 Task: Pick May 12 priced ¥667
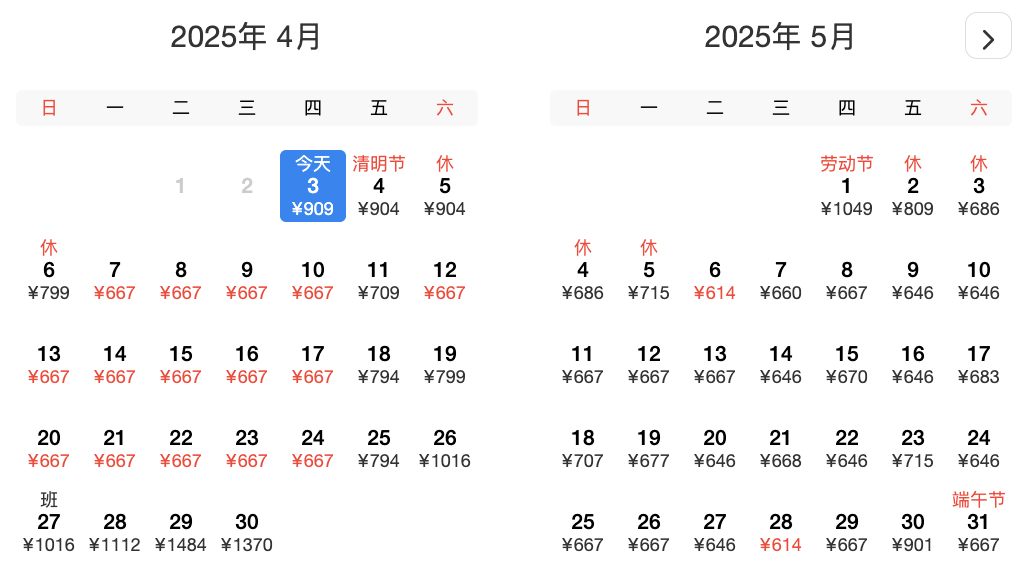[x=649, y=365]
